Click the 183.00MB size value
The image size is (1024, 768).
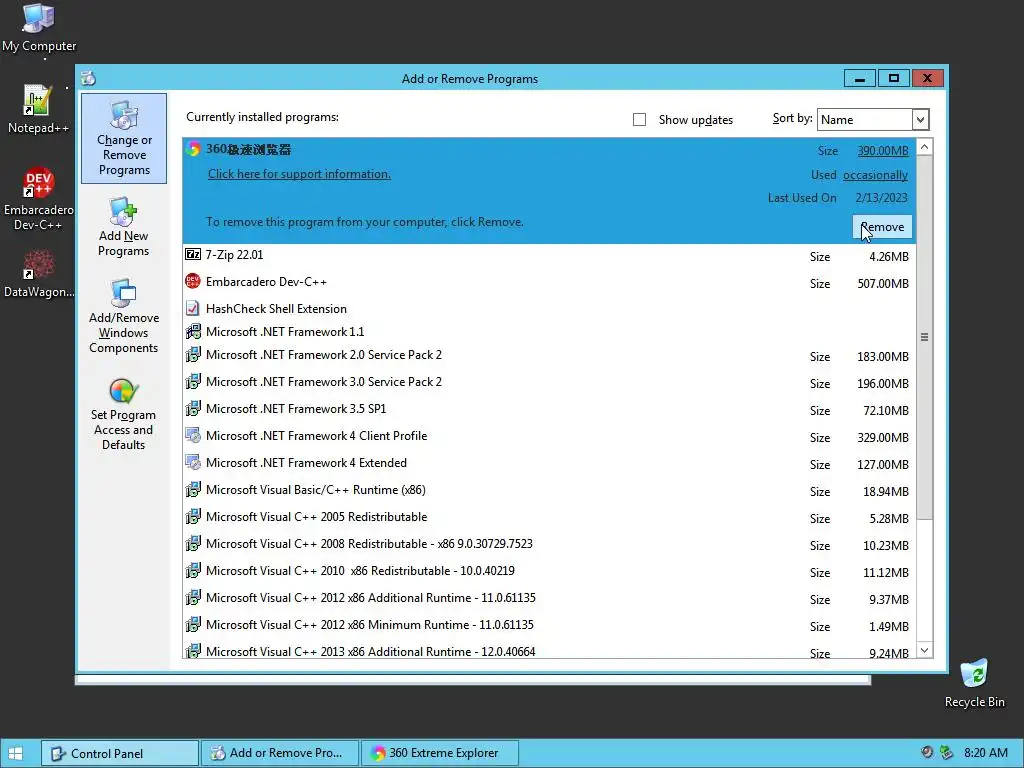tap(882, 357)
